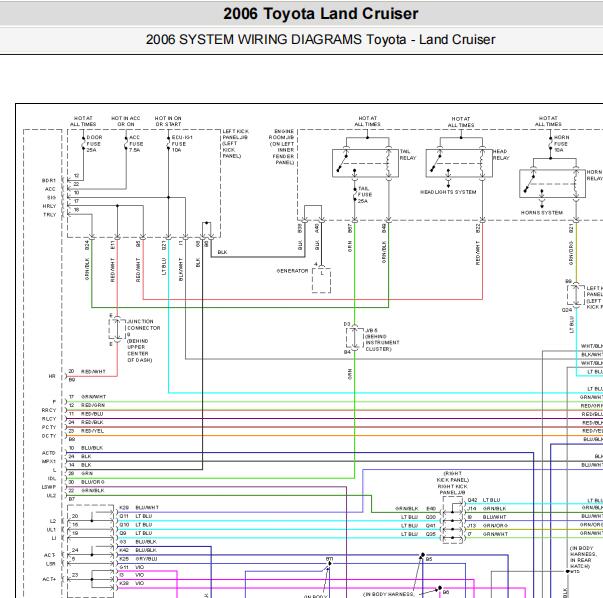Click the ENGINE ROOM J/B label
The height and width of the screenshot is (598, 603).
[x=282, y=147]
